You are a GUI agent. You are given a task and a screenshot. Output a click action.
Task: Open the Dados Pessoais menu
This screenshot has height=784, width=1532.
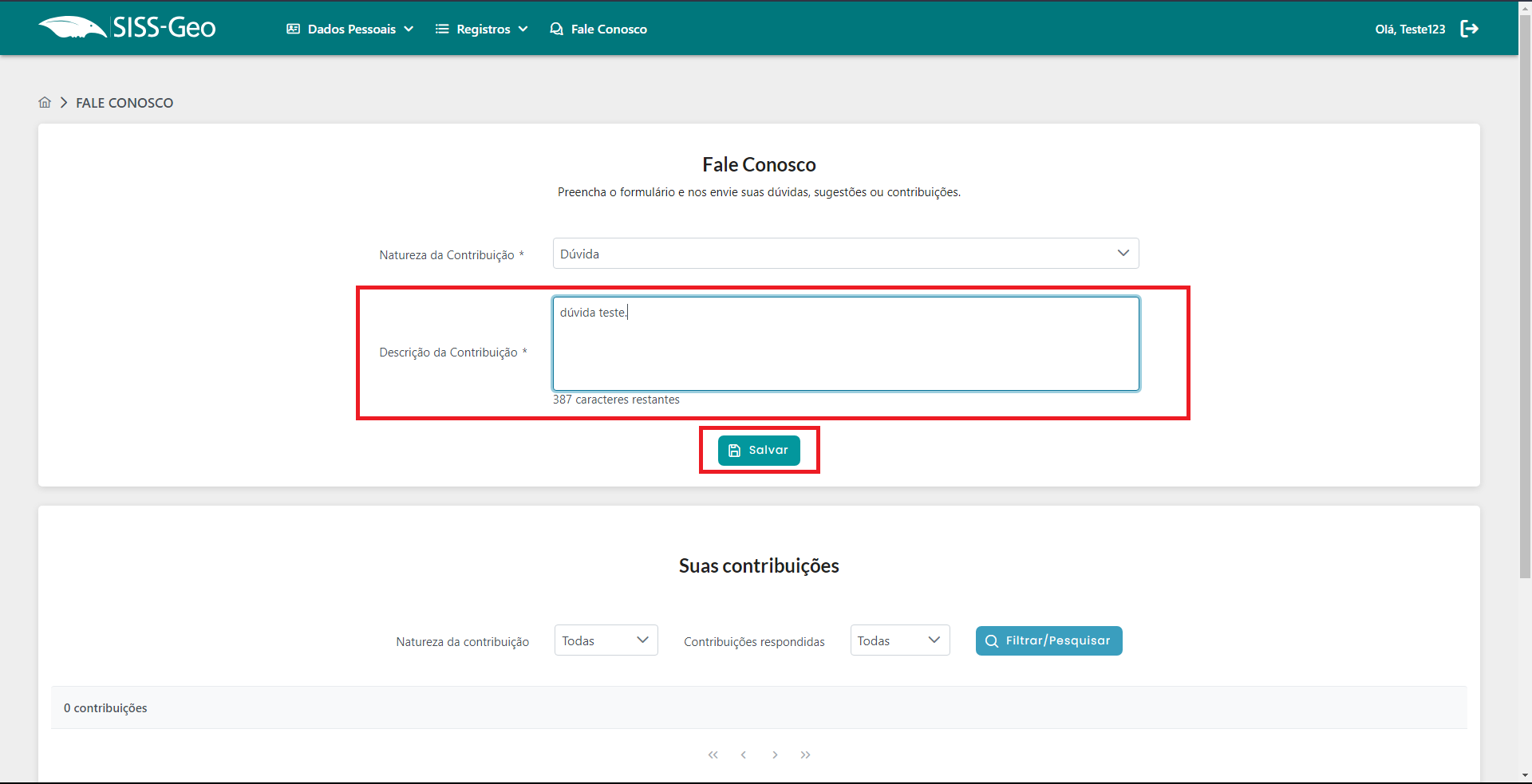350,29
